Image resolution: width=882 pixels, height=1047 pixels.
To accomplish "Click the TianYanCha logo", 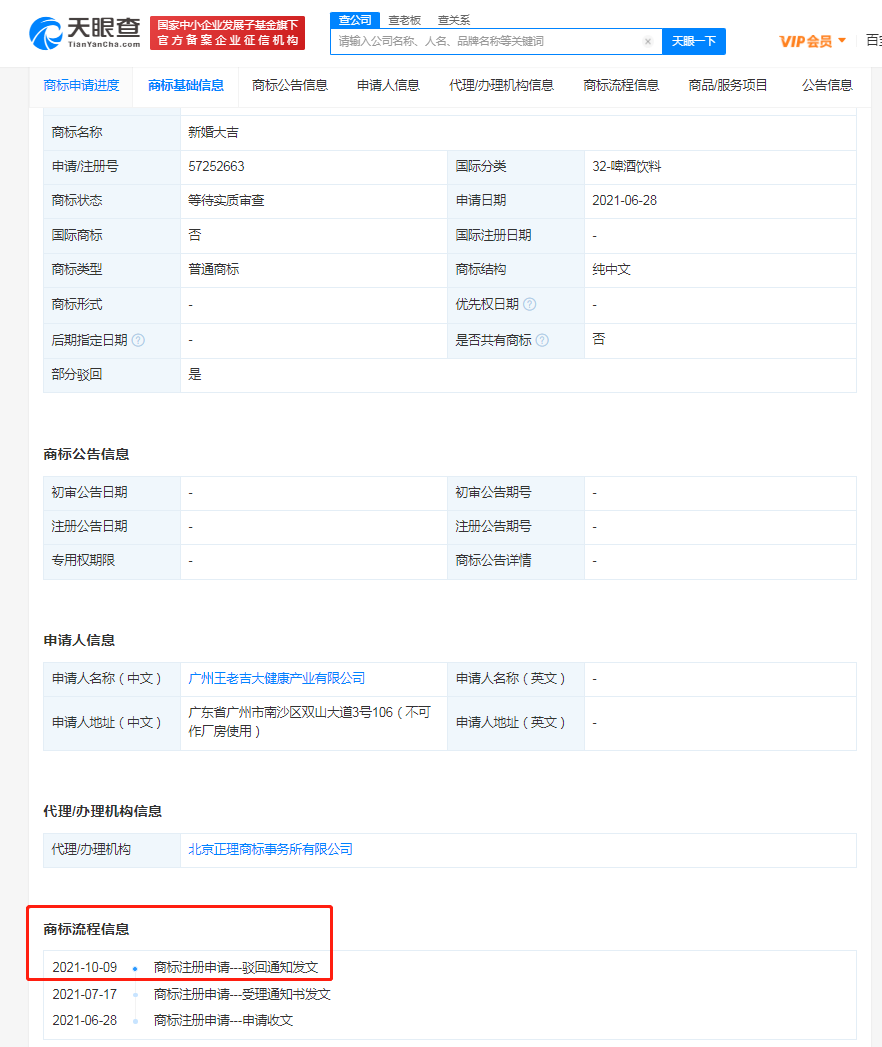I will pos(85,33).
